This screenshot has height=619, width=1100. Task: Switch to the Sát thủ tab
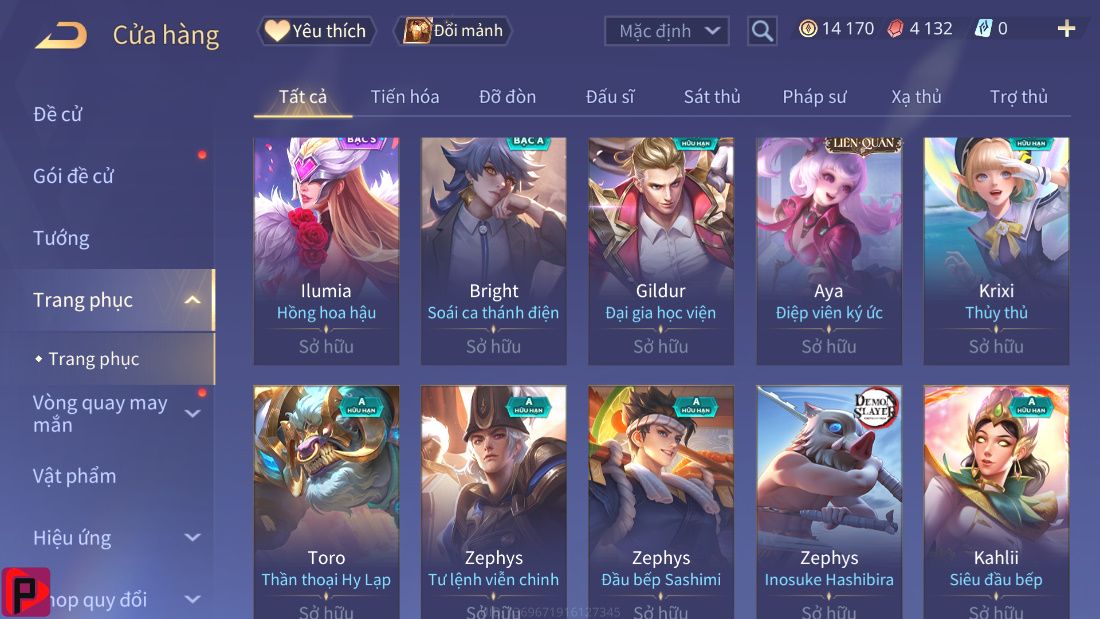[712, 97]
